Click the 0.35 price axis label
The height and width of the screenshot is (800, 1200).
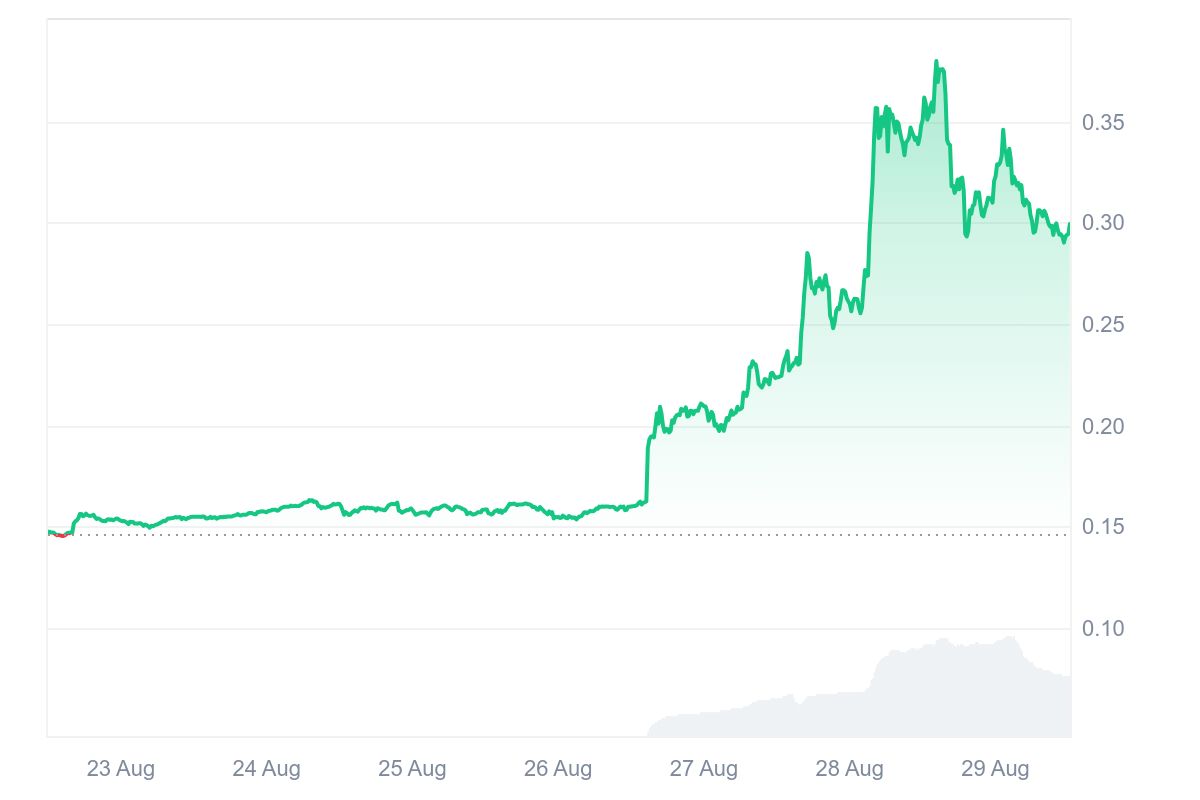1103,123
